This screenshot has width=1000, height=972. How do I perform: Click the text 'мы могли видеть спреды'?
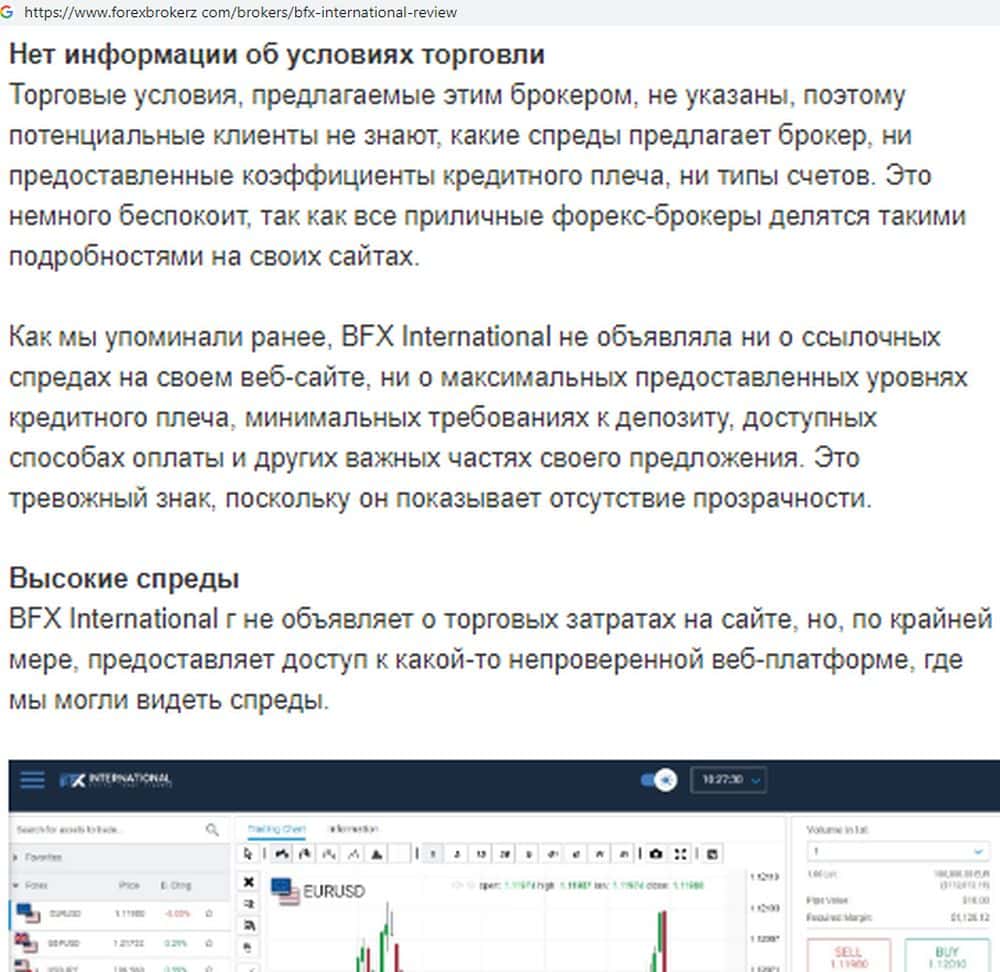pos(168,700)
